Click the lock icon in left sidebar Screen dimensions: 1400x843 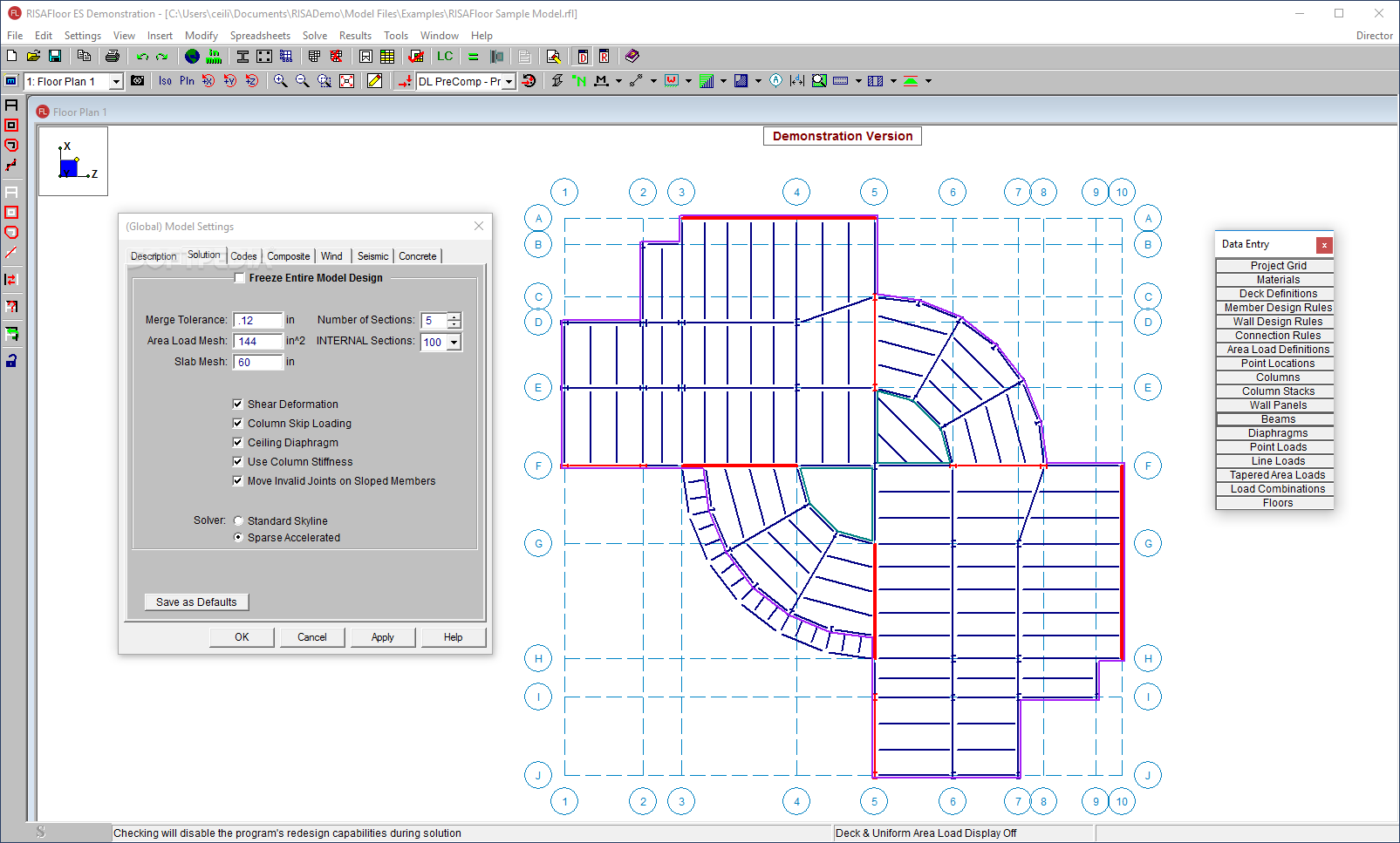[x=11, y=360]
